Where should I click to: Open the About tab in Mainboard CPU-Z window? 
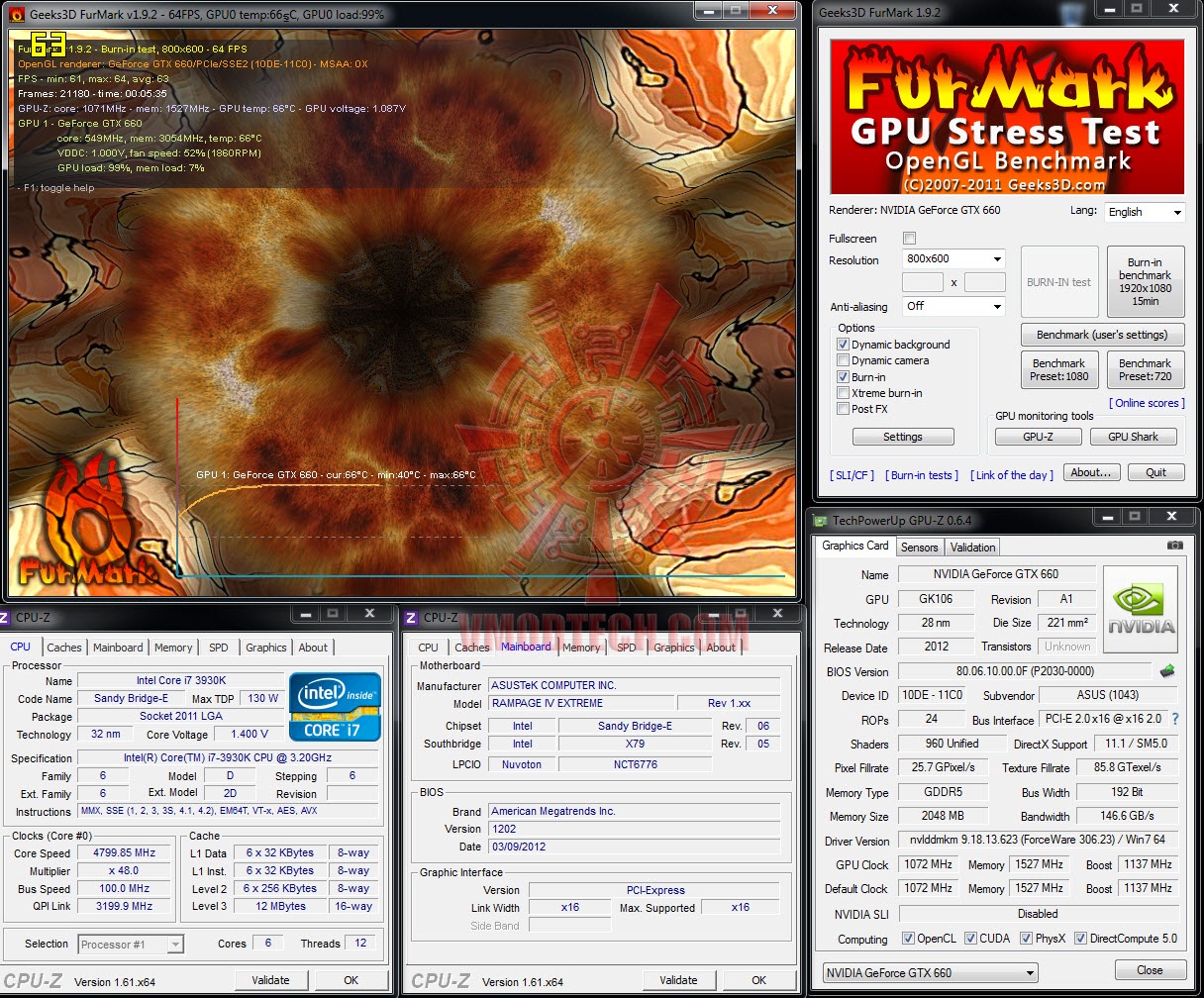[721, 648]
